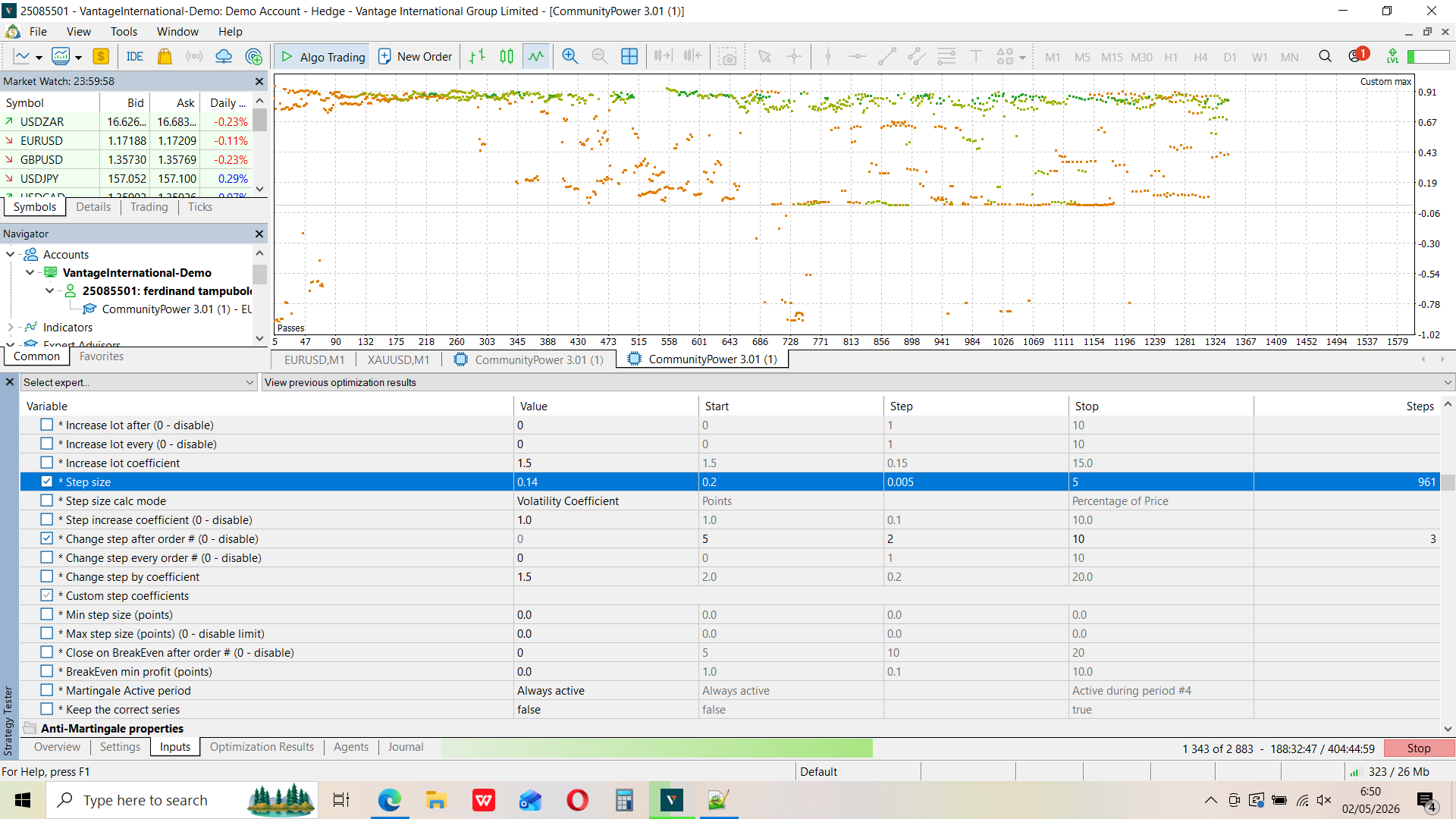
Task: Open the objects list dropdown arrow
Action: pos(1022,58)
